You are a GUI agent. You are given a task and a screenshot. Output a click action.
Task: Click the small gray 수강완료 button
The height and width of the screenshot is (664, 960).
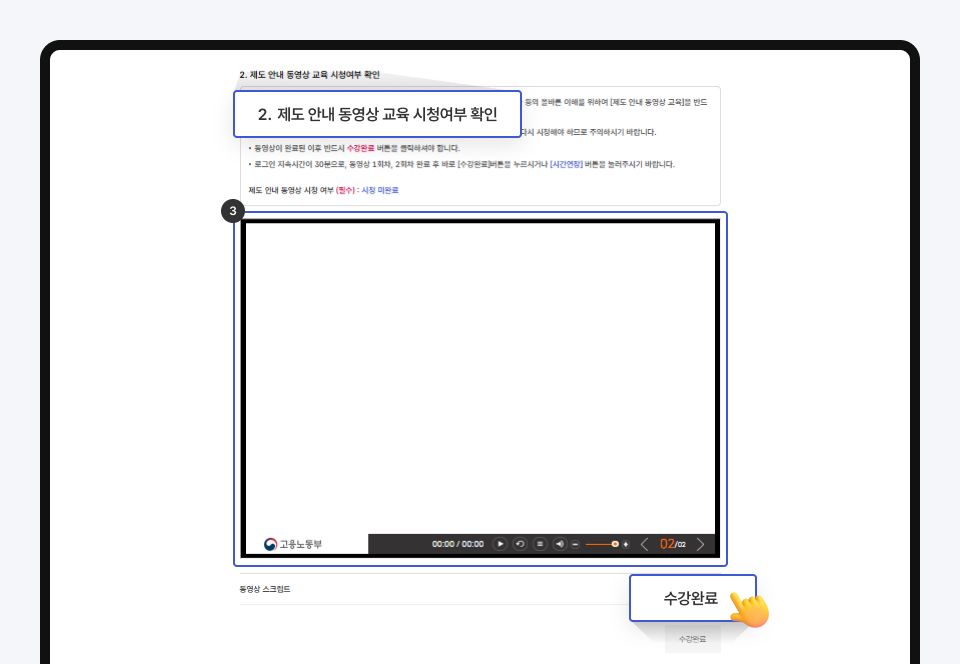(692, 638)
